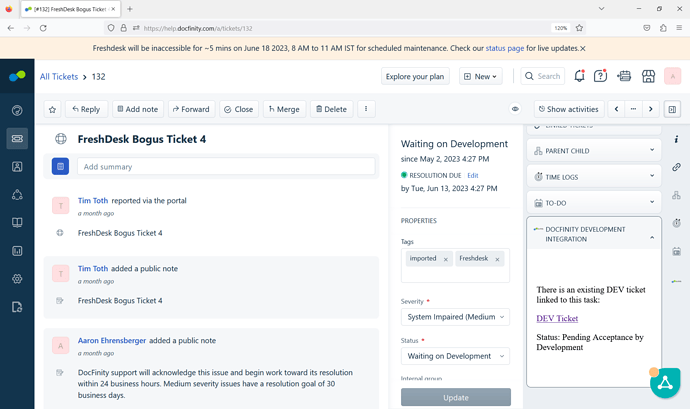Viewport: 690px width, 409px height.
Task: Open the calendar icon in the header
Action: 624,76
